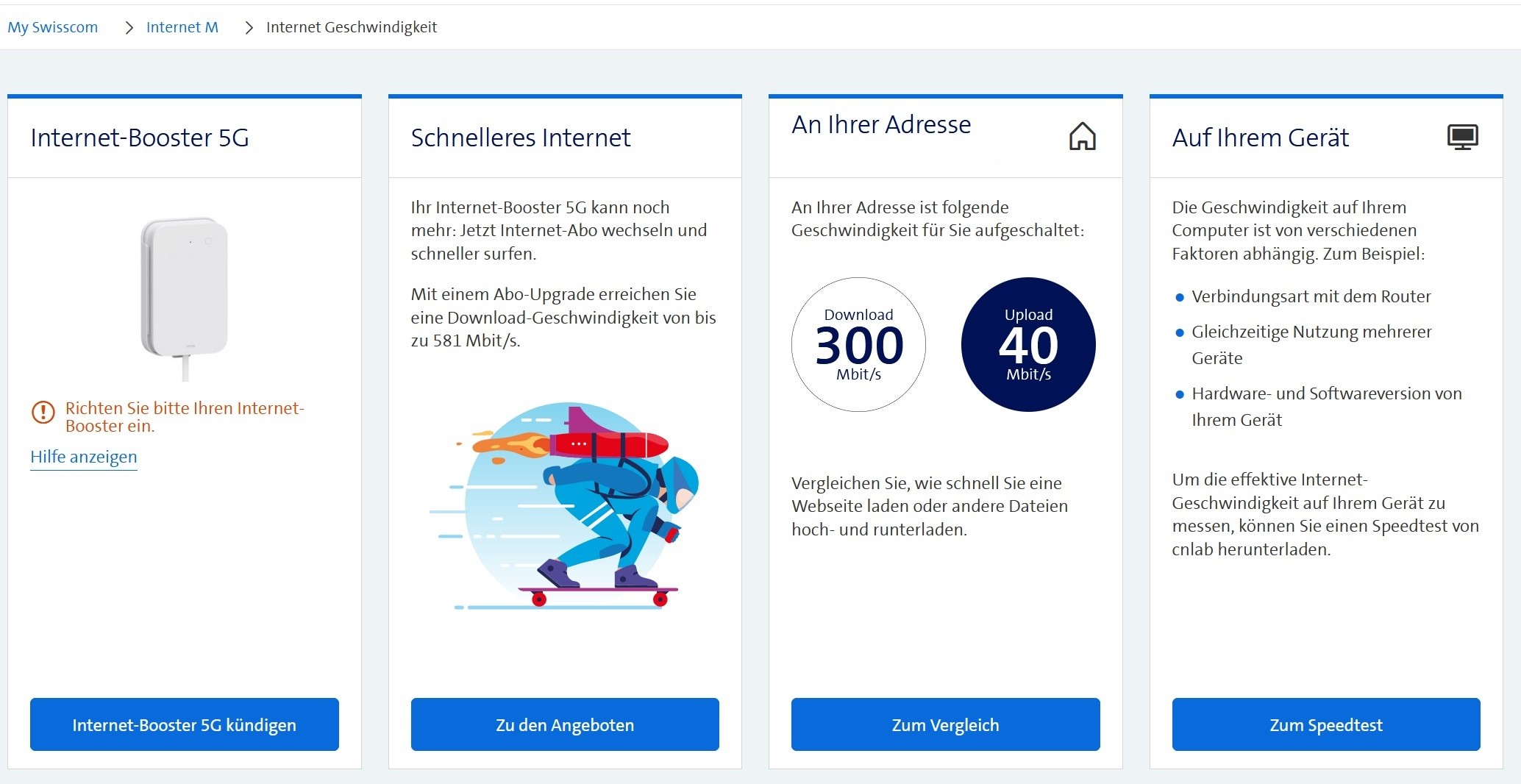This screenshot has height=784, width=1521.
Task: Click the house icon in address card
Action: 1082,137
